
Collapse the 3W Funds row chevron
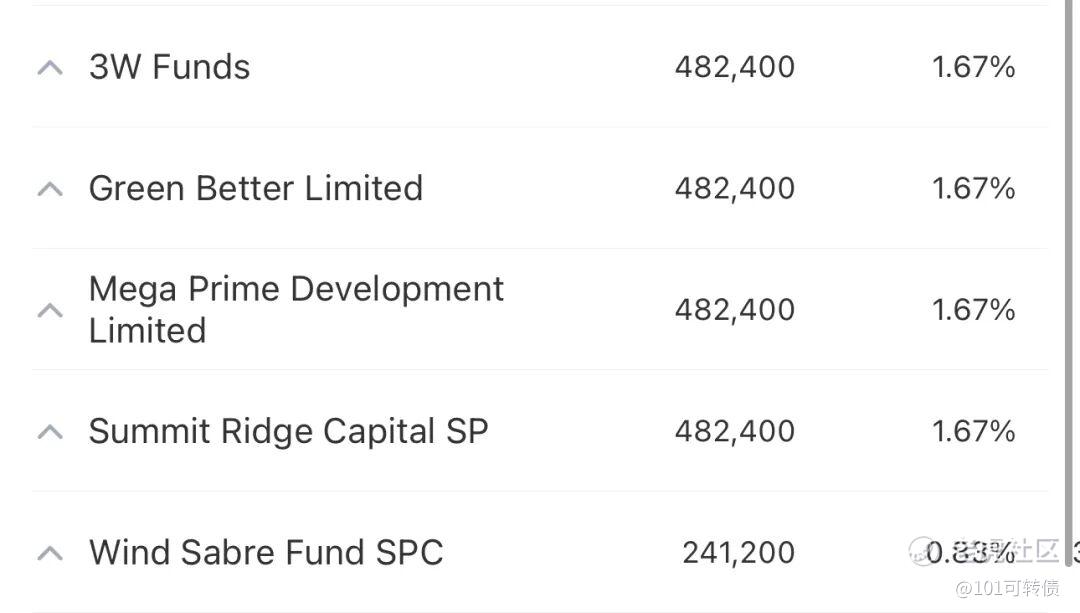[50, 67]
